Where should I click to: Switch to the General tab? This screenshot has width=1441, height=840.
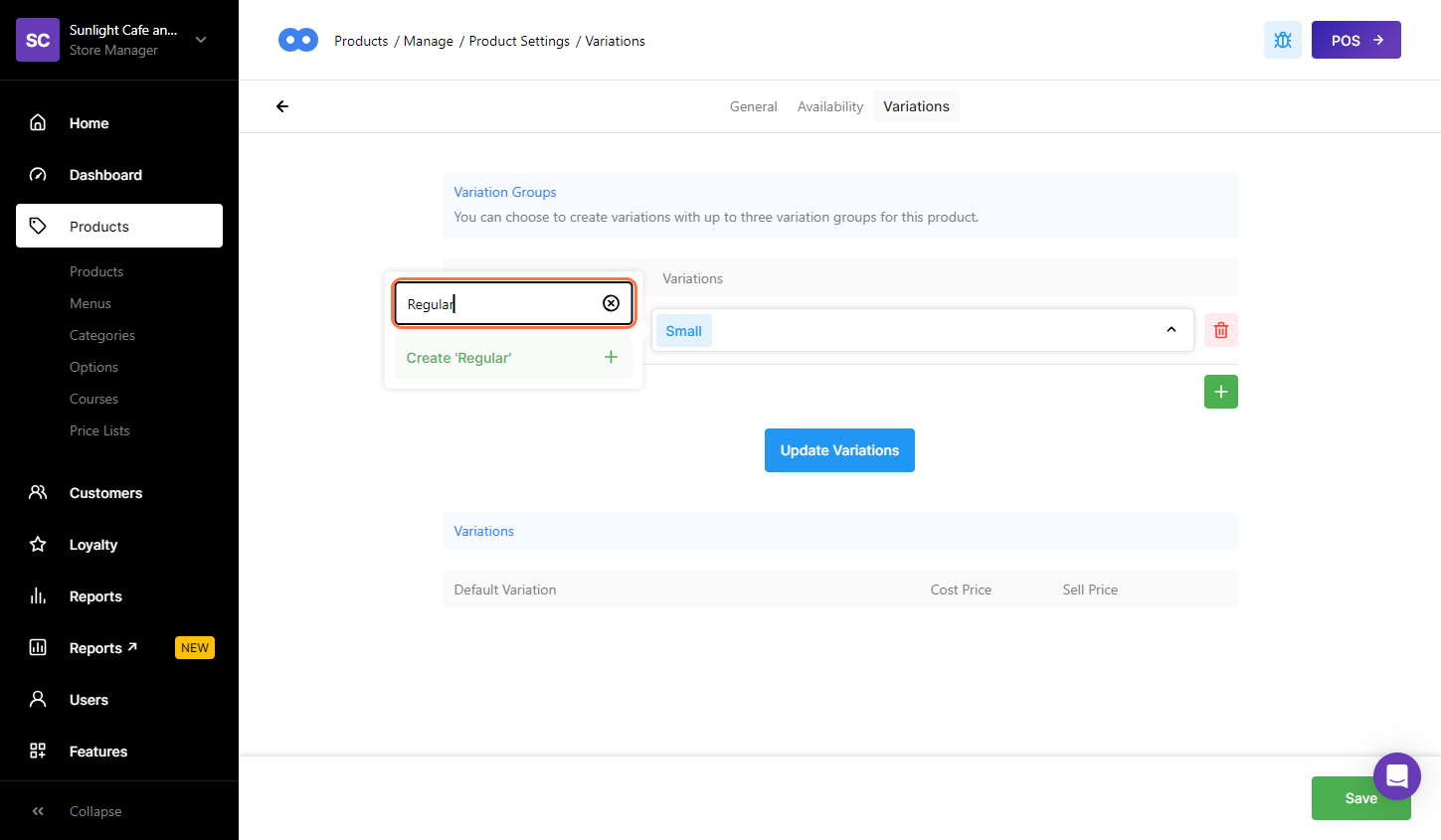click(x=753, y=106)
